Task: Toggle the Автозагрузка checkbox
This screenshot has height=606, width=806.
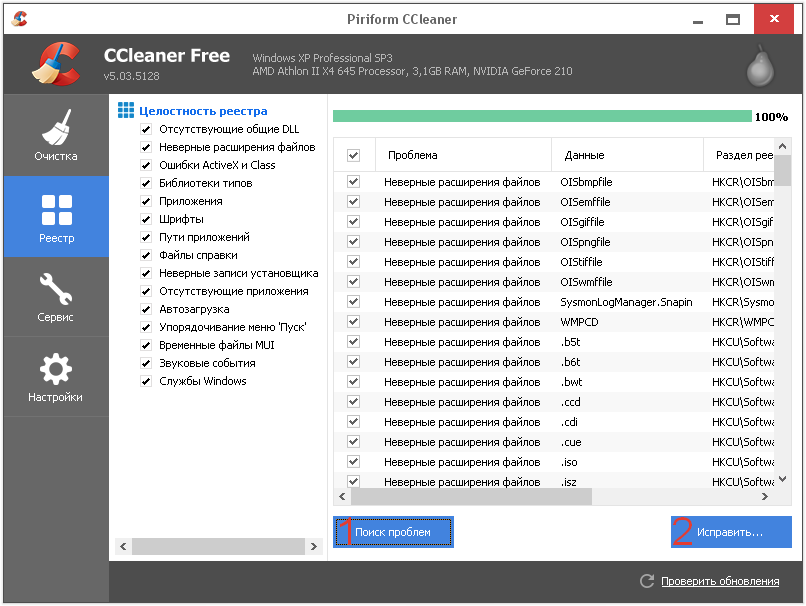Action: click(x=146, y=310)
